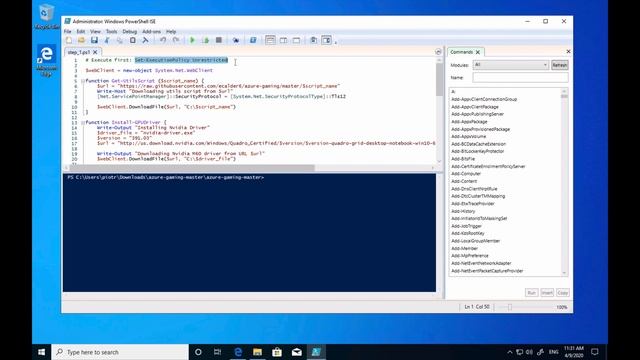
Task: Open the Tools menu
Action: click(111, 31)
